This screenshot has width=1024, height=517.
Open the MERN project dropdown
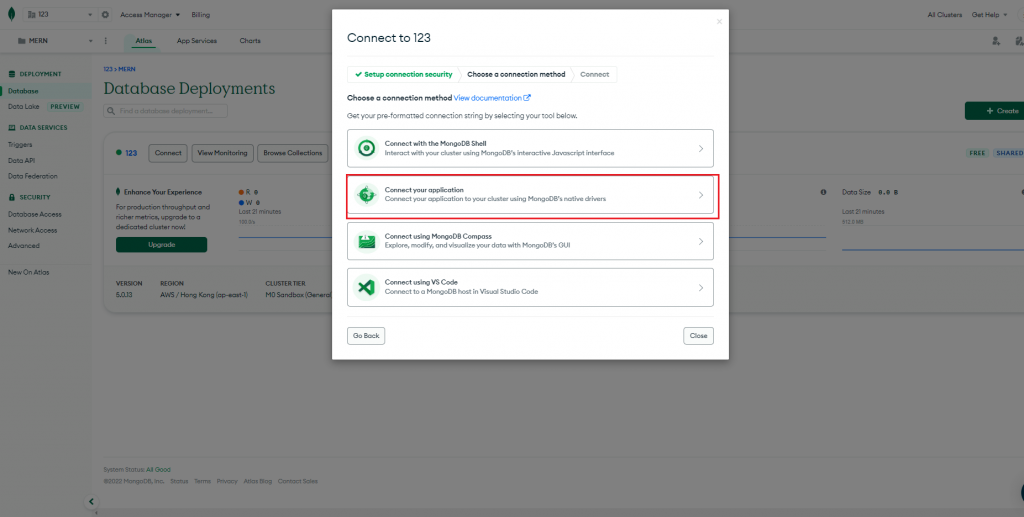[55, 40]
